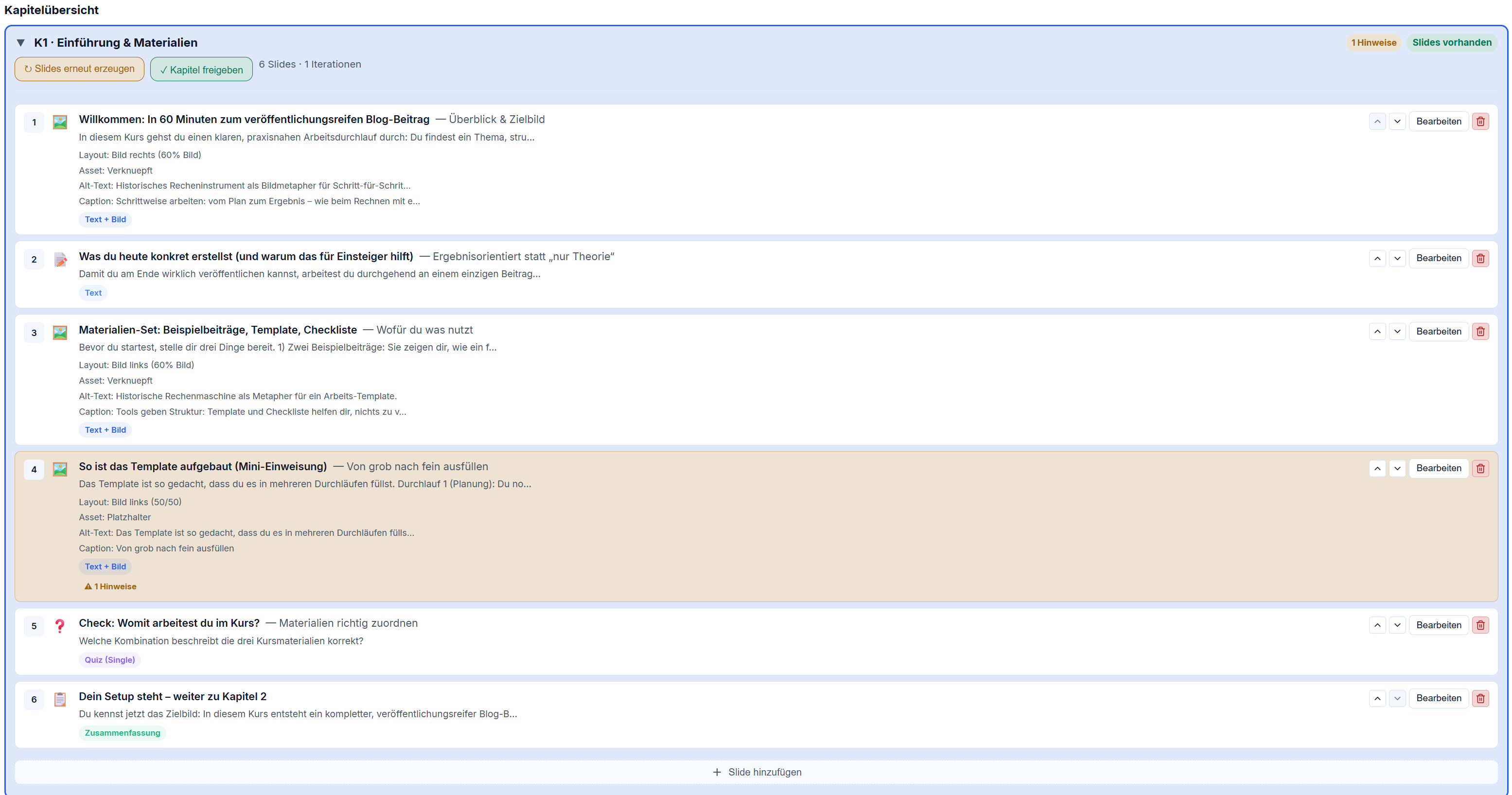Delete slide 1 using its trash icon
The width and height of the screenshot is (1512, 795).
point(1481,121)
